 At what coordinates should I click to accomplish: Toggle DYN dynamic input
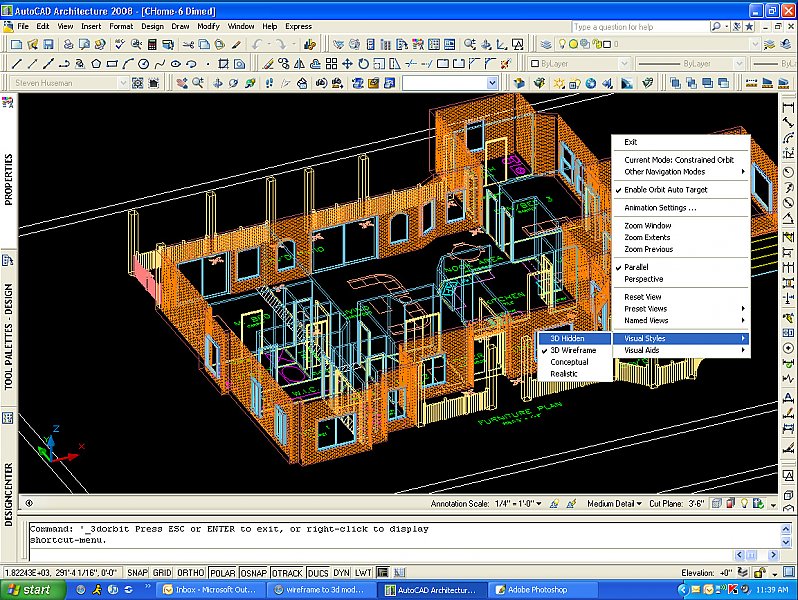(341, 573)
